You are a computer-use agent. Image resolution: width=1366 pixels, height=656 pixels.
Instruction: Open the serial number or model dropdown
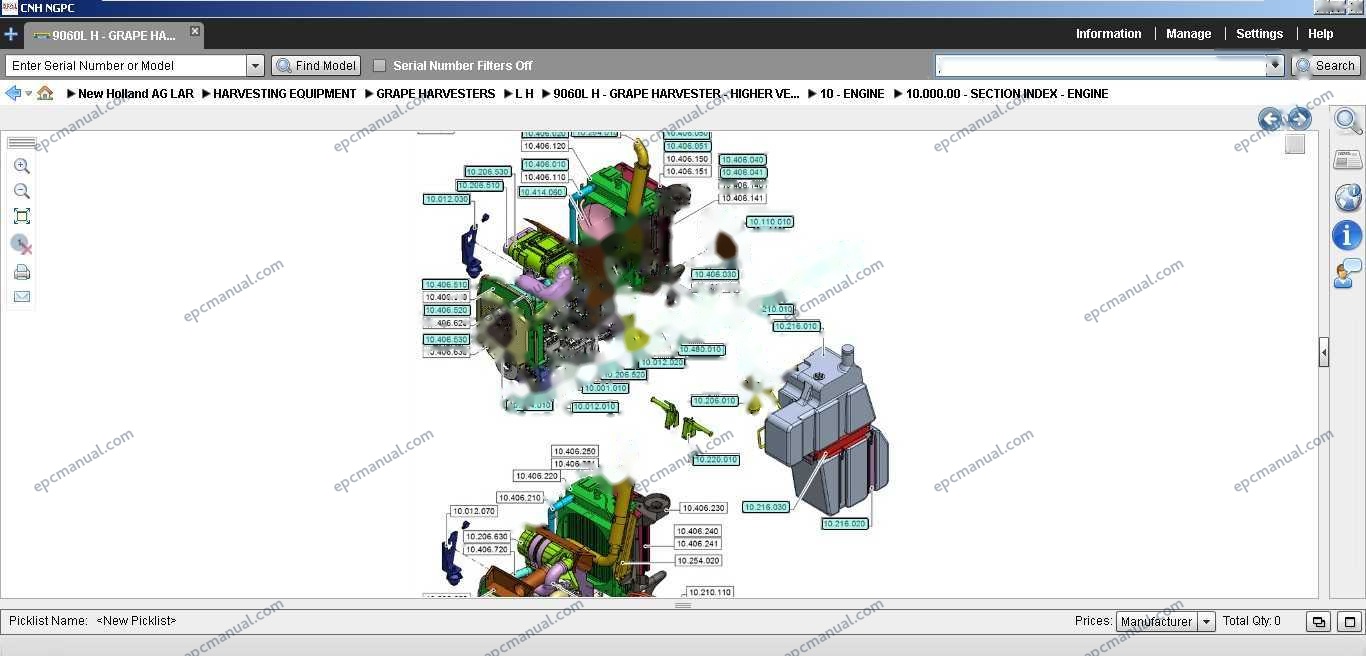point(255,66)
